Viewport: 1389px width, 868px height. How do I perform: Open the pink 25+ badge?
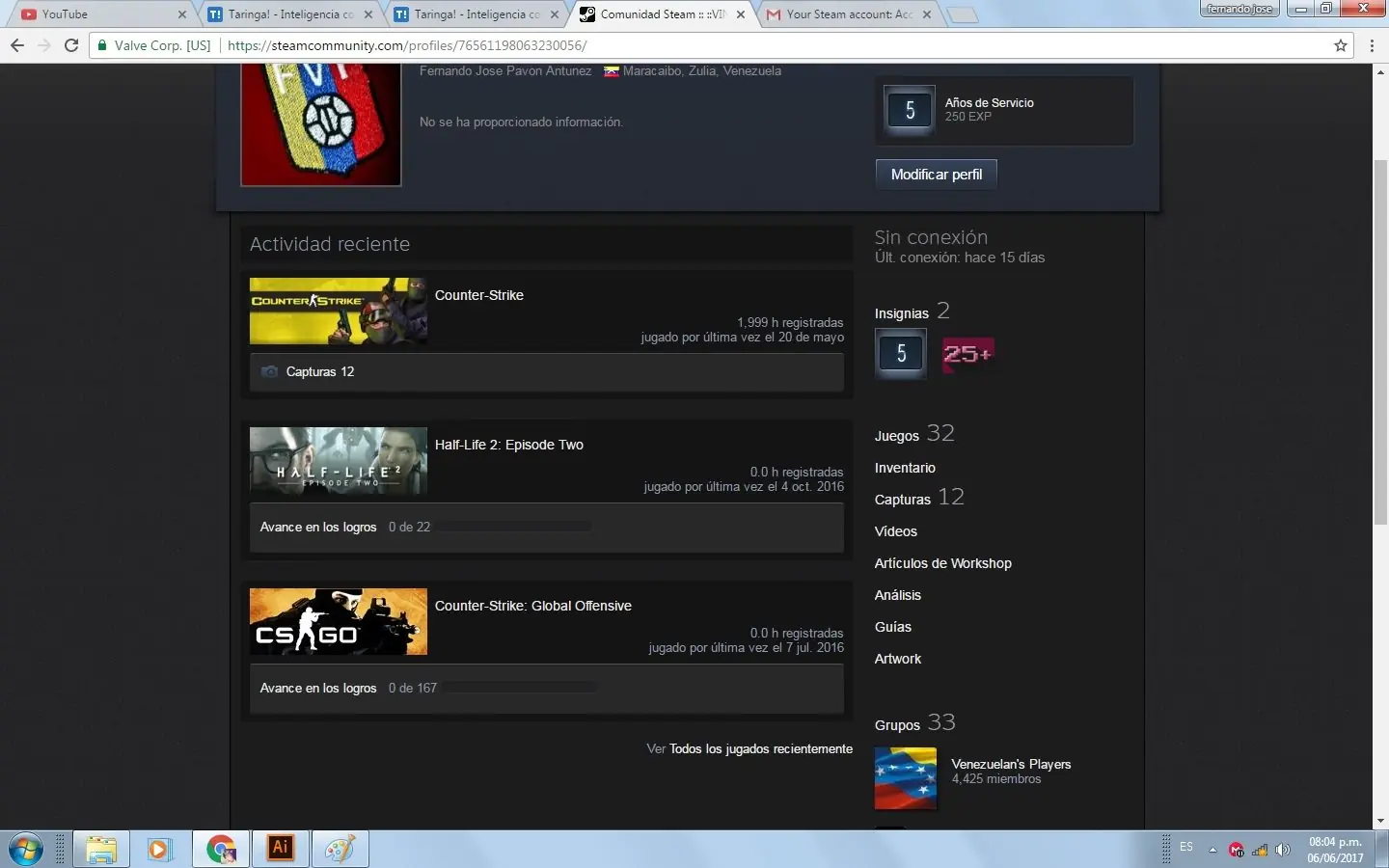967,354
